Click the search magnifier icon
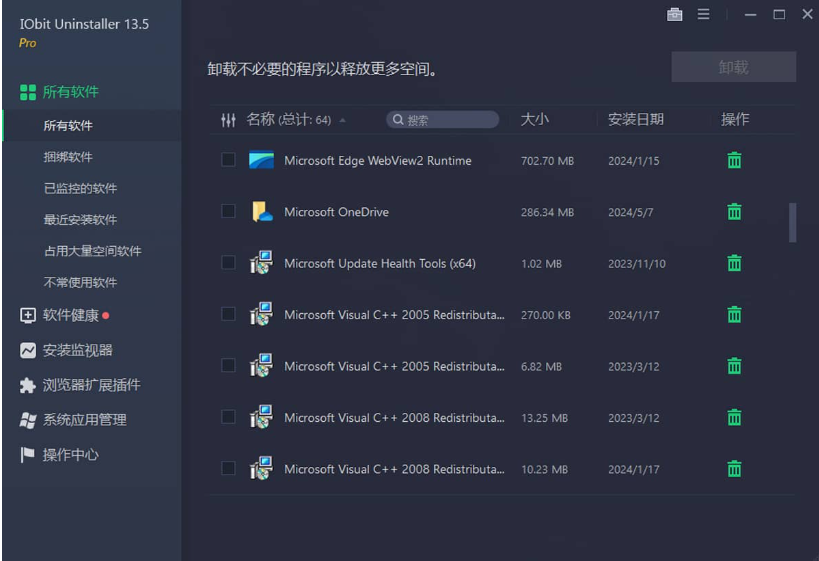The width and height of the screenshot is (819, 561). click(398, 120)
